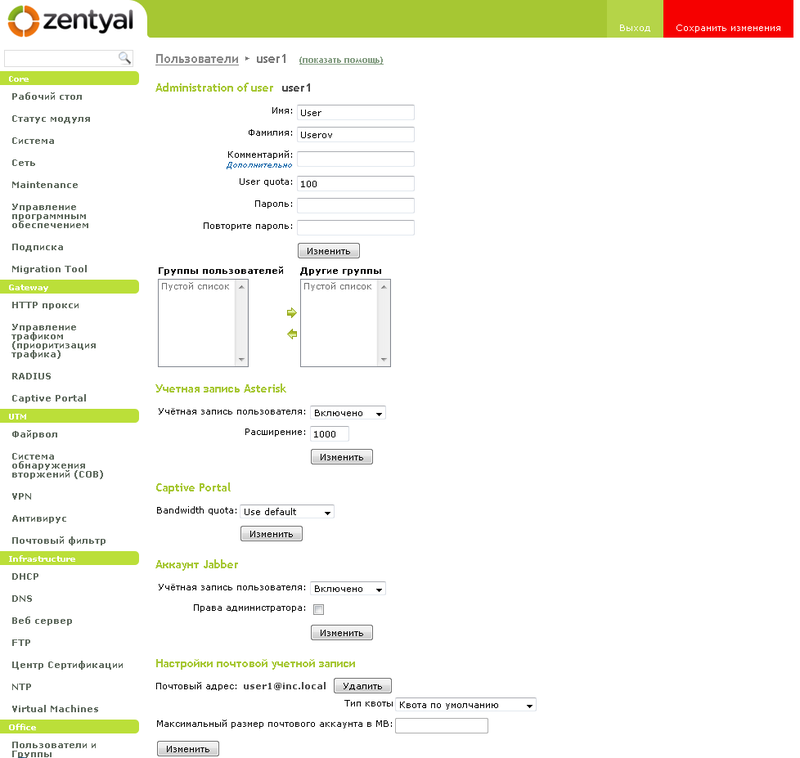Viewport: 800px width, 758px height.
Task: Open Virtual Machines menu item
Action: point(55,709)
